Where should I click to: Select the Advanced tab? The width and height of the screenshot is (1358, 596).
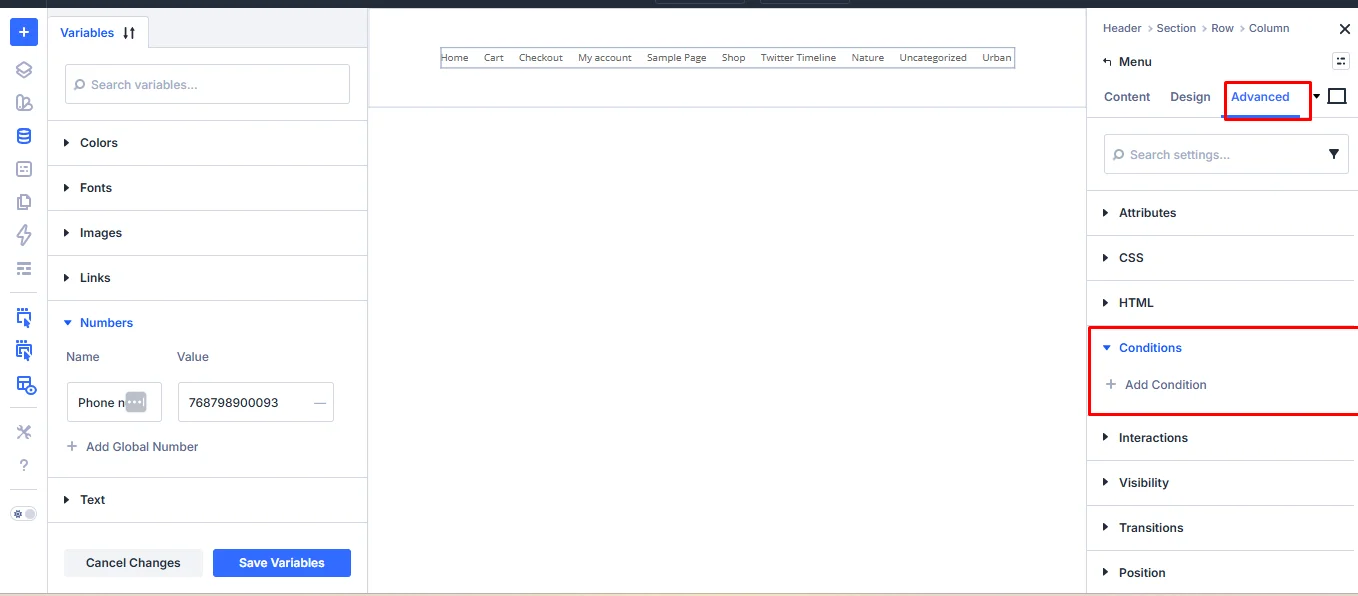tap(1260, 97)
